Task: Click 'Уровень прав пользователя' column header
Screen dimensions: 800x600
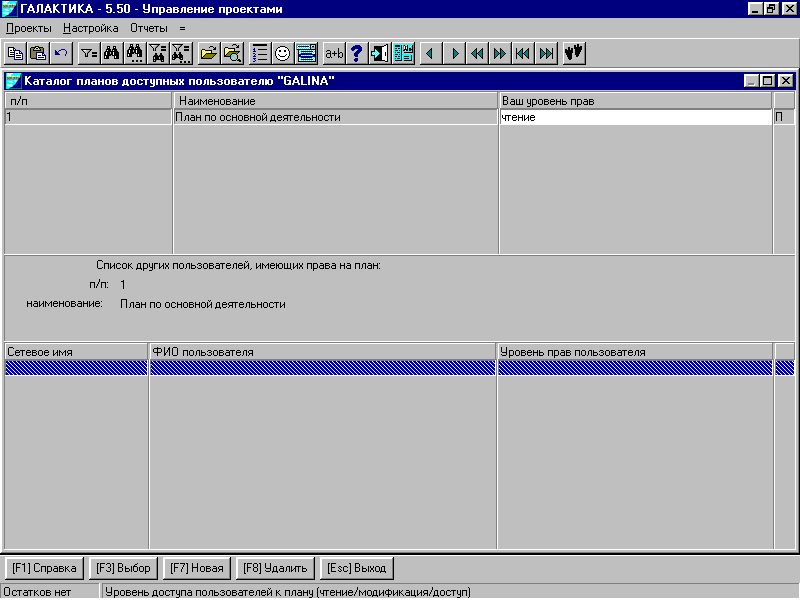Action: [635, 352]
